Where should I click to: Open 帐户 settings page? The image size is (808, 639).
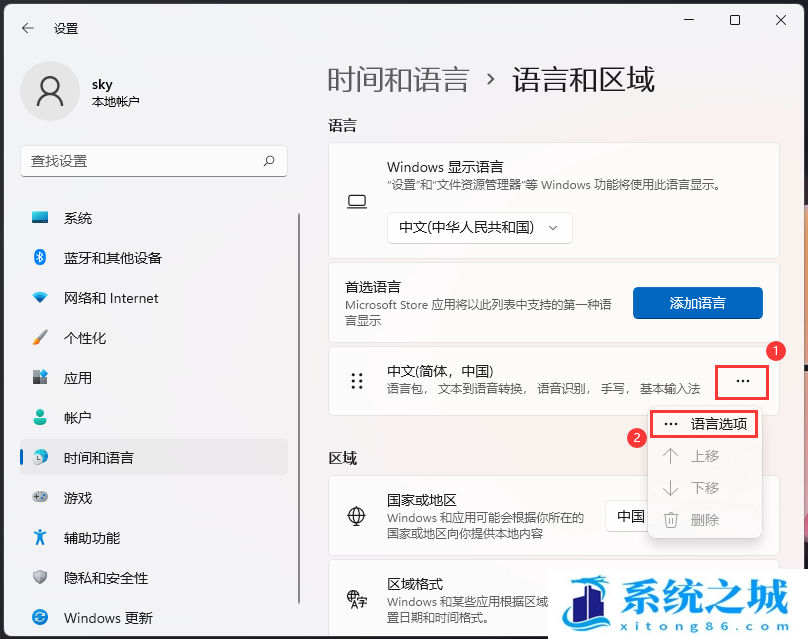(x=154, y=417)
